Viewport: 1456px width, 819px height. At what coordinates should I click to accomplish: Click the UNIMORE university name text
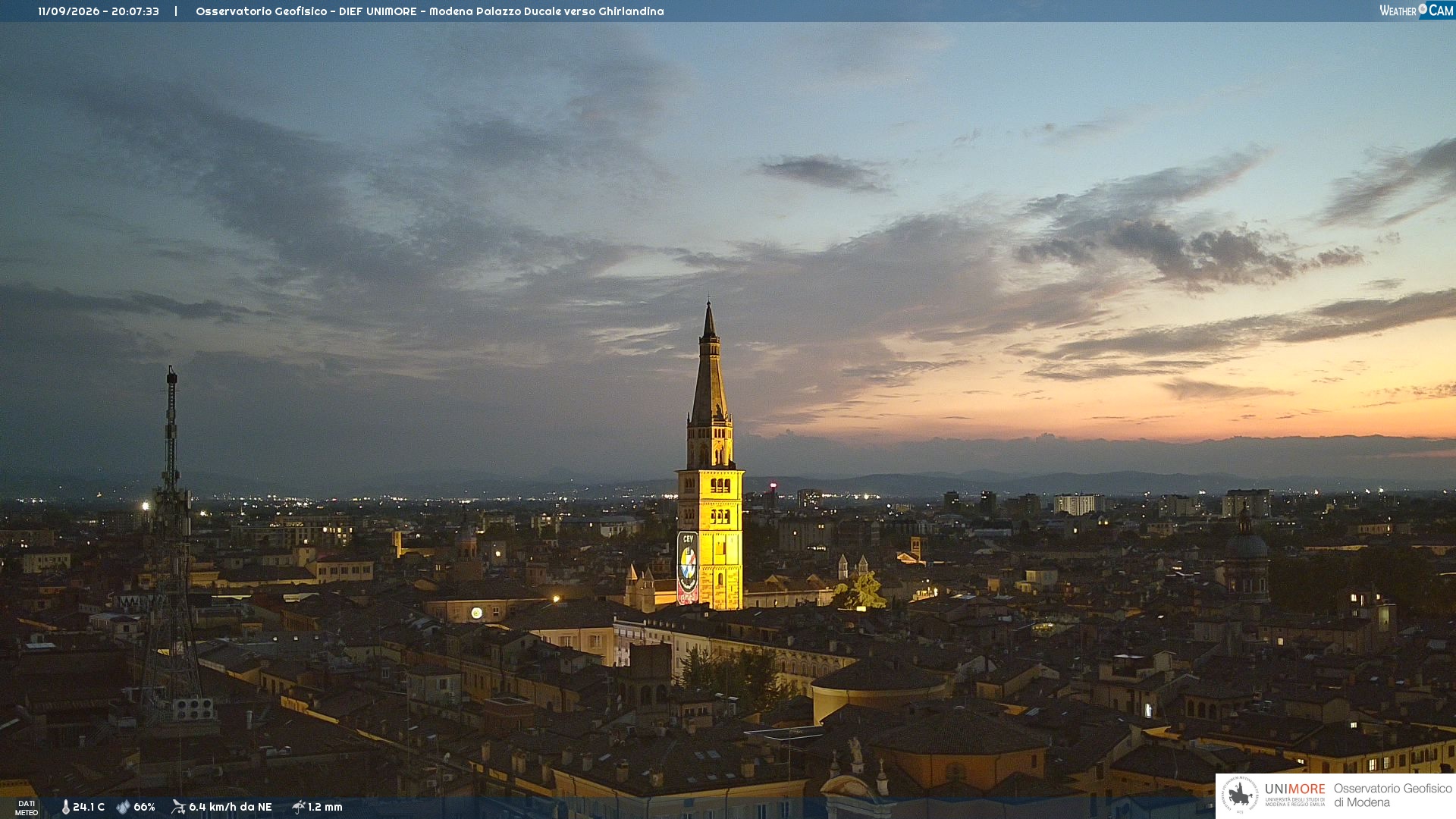[x=1295, y=789]
